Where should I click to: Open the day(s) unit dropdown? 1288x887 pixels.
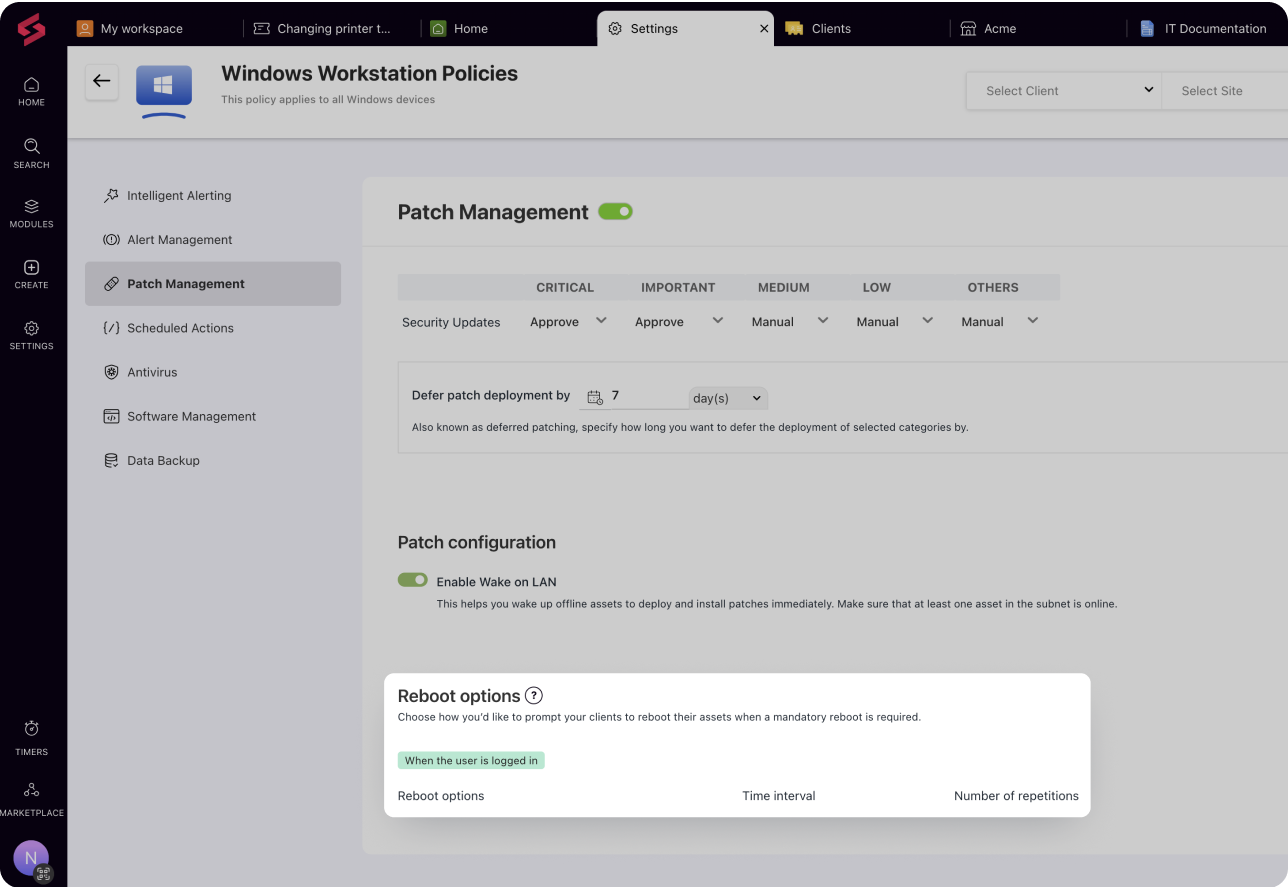coord(727,397)
